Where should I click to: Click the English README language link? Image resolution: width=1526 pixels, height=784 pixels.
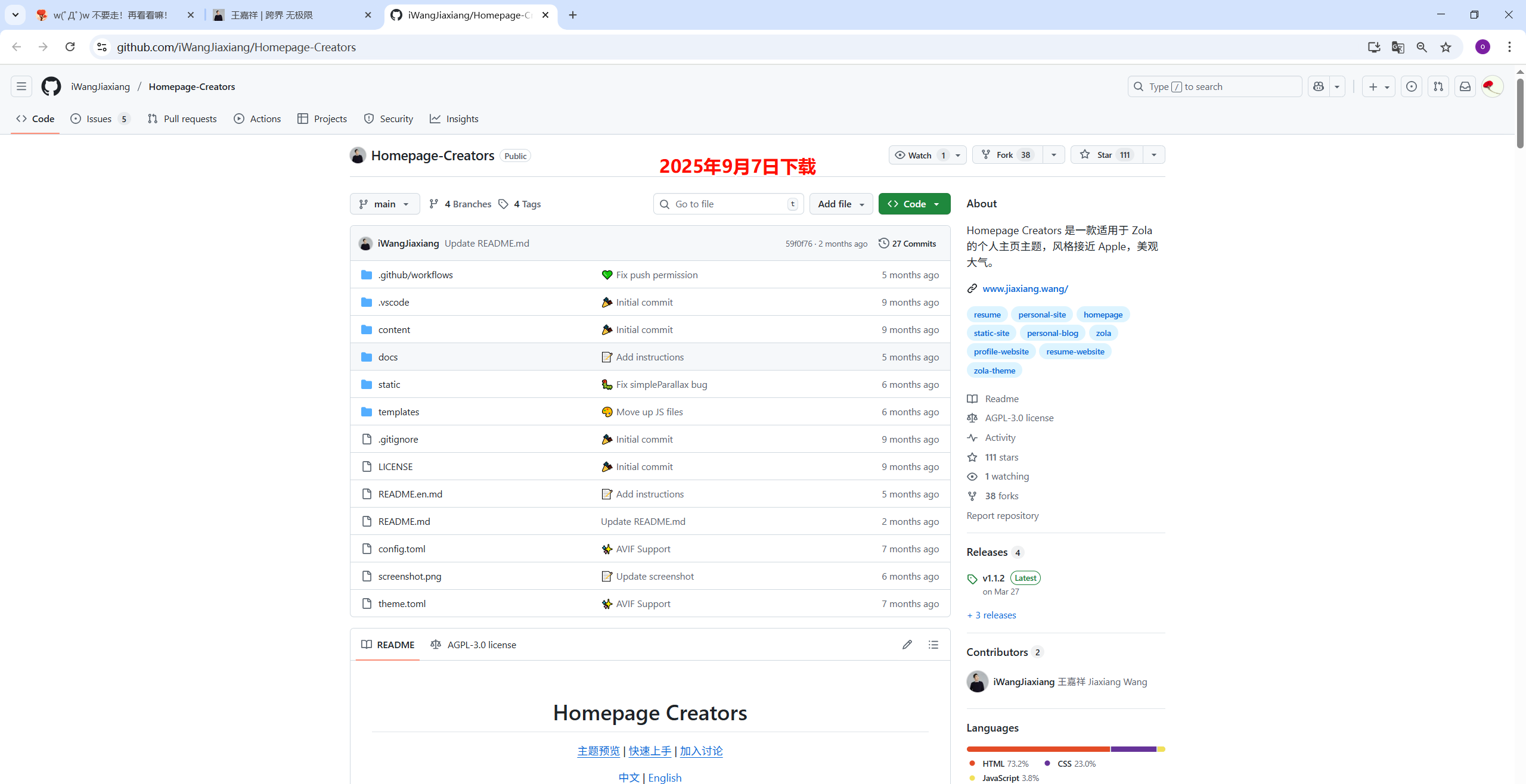pos(665,777)
